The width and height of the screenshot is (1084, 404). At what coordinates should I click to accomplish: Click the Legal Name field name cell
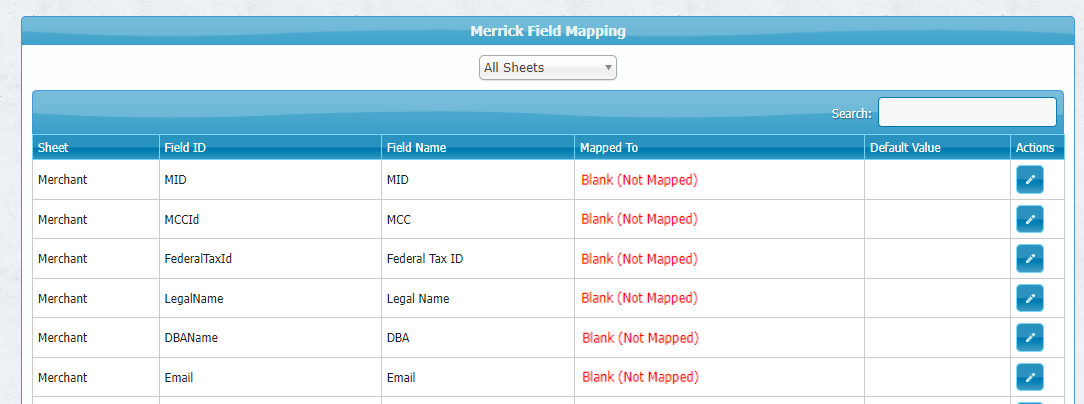(x=417, y=298)
